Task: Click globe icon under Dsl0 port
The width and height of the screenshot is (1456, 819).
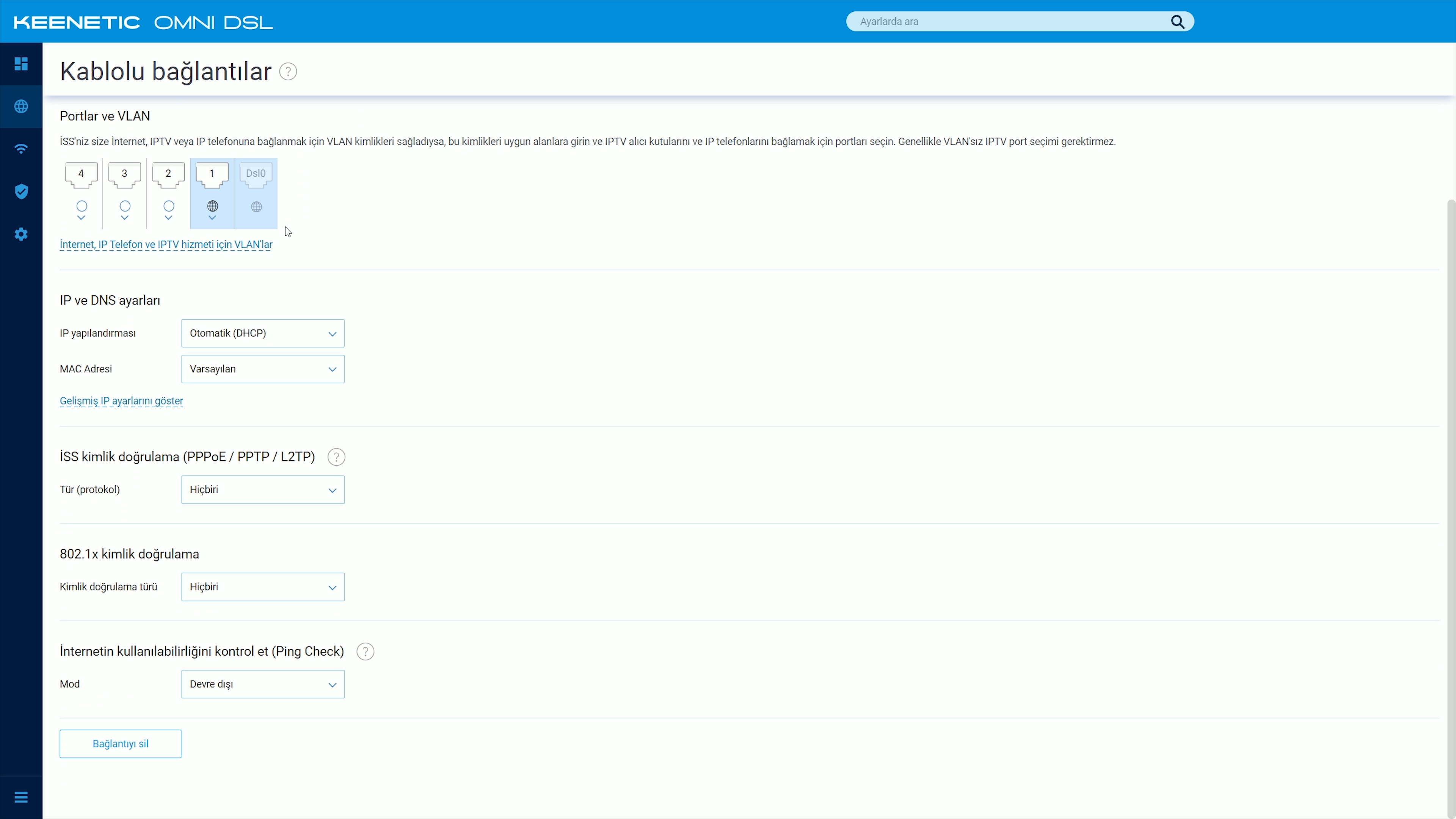Action: (x=256, y=207)
